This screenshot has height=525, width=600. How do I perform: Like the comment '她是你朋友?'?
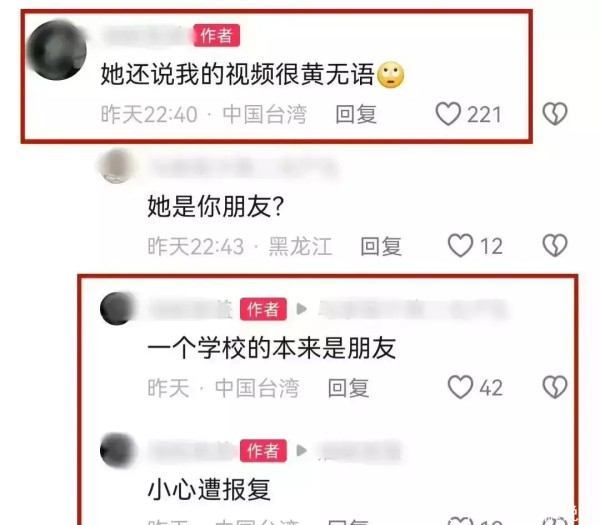[460, 245]
